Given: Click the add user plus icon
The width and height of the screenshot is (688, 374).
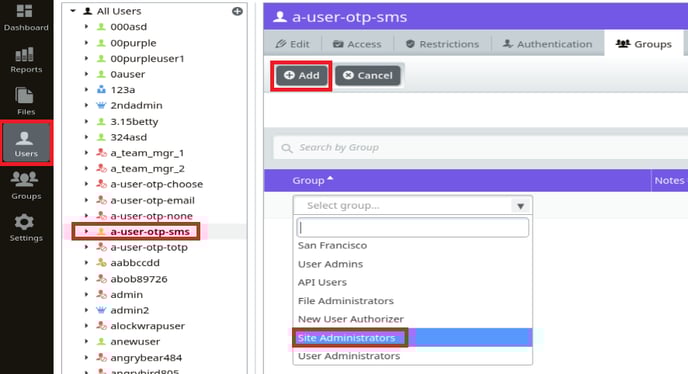Looking at the screenshot, I should [x=237, y=11].
